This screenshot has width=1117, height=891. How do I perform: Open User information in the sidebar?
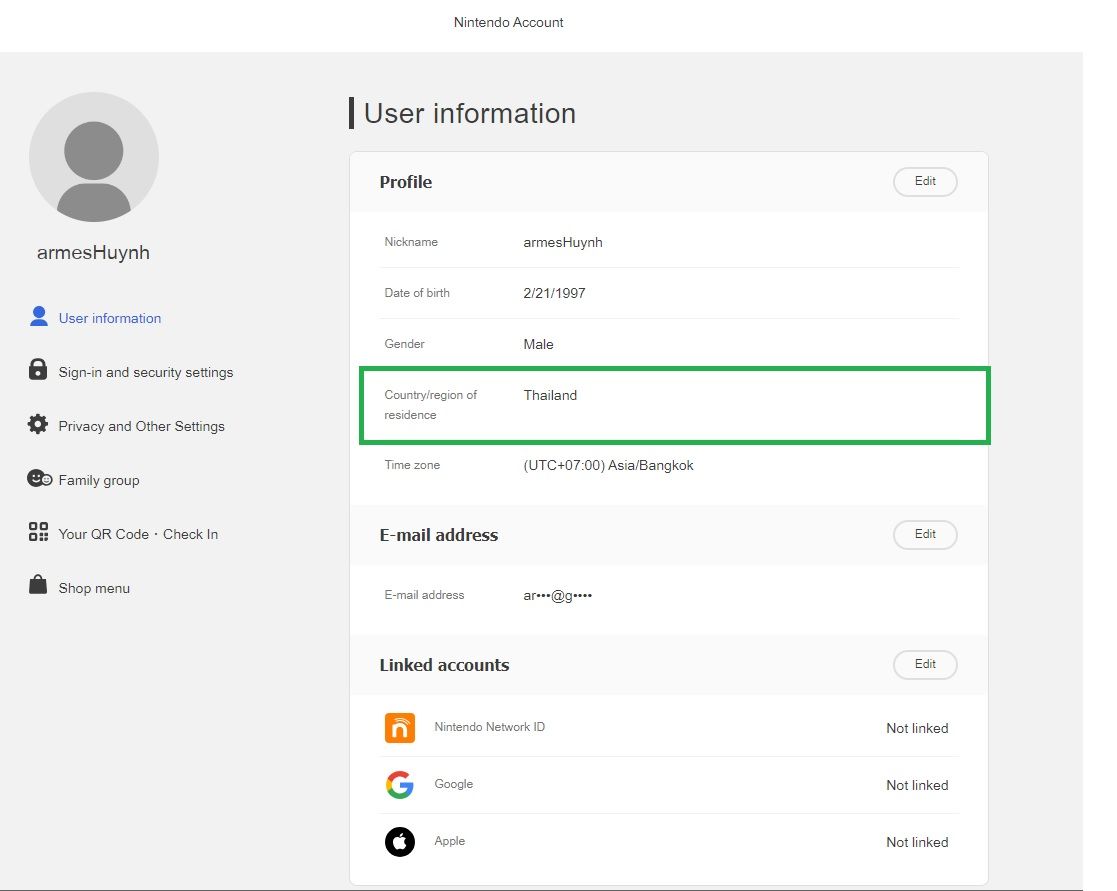point(110,318)
